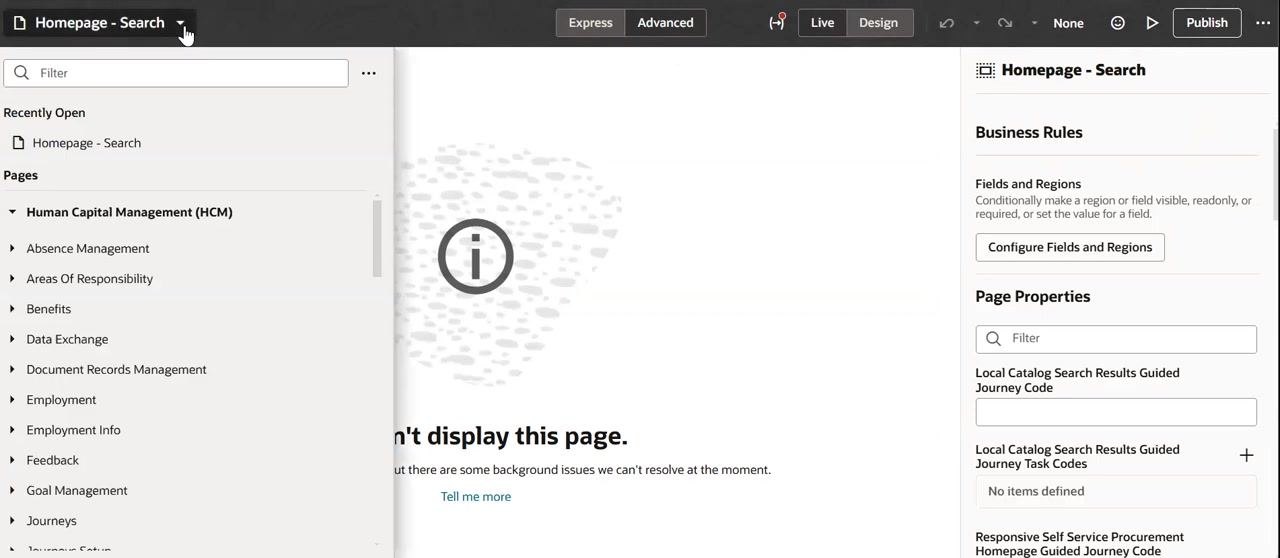Click the Recently Open label

[x=44, y=113]
